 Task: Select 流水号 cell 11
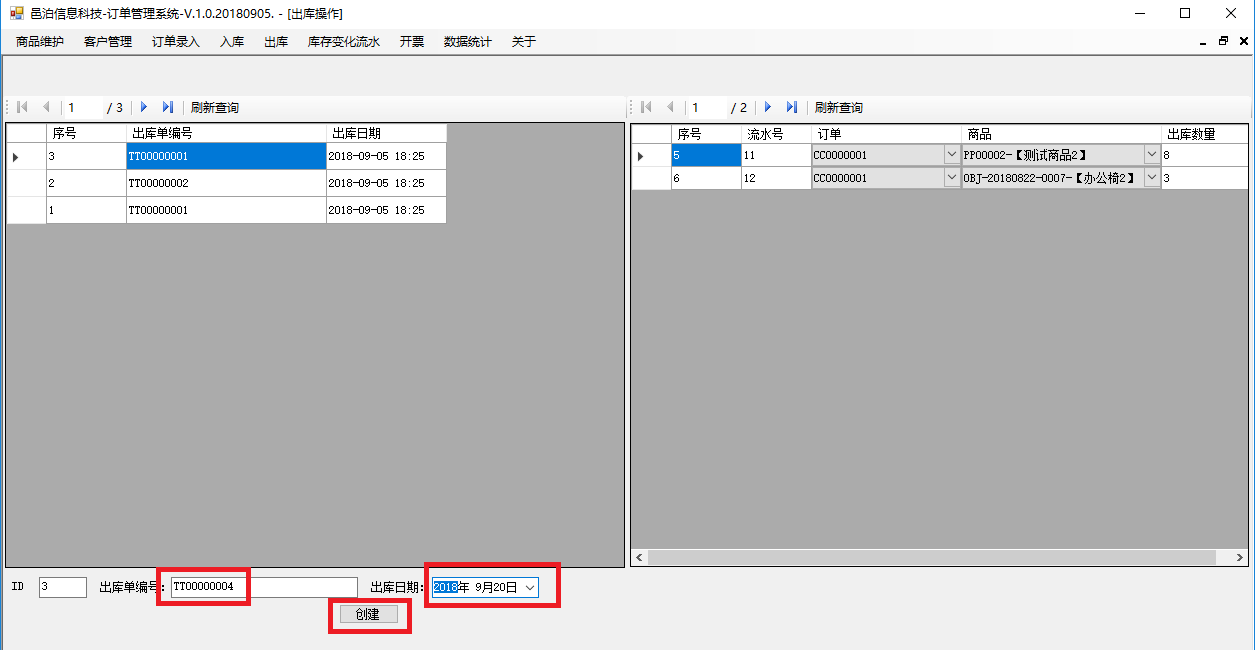click(776, 155)
